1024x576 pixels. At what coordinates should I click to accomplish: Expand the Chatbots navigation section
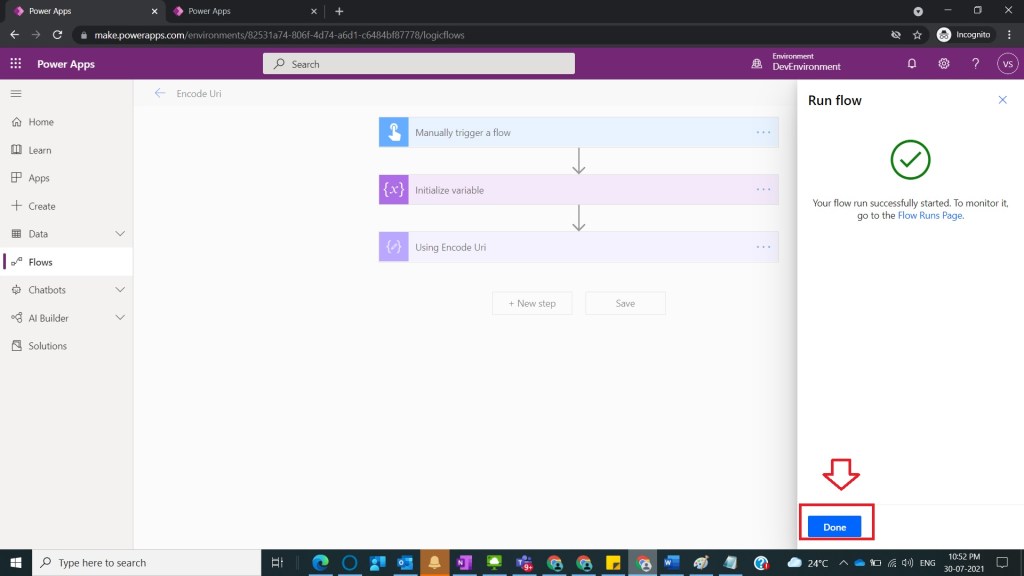(x=120, y=290)
